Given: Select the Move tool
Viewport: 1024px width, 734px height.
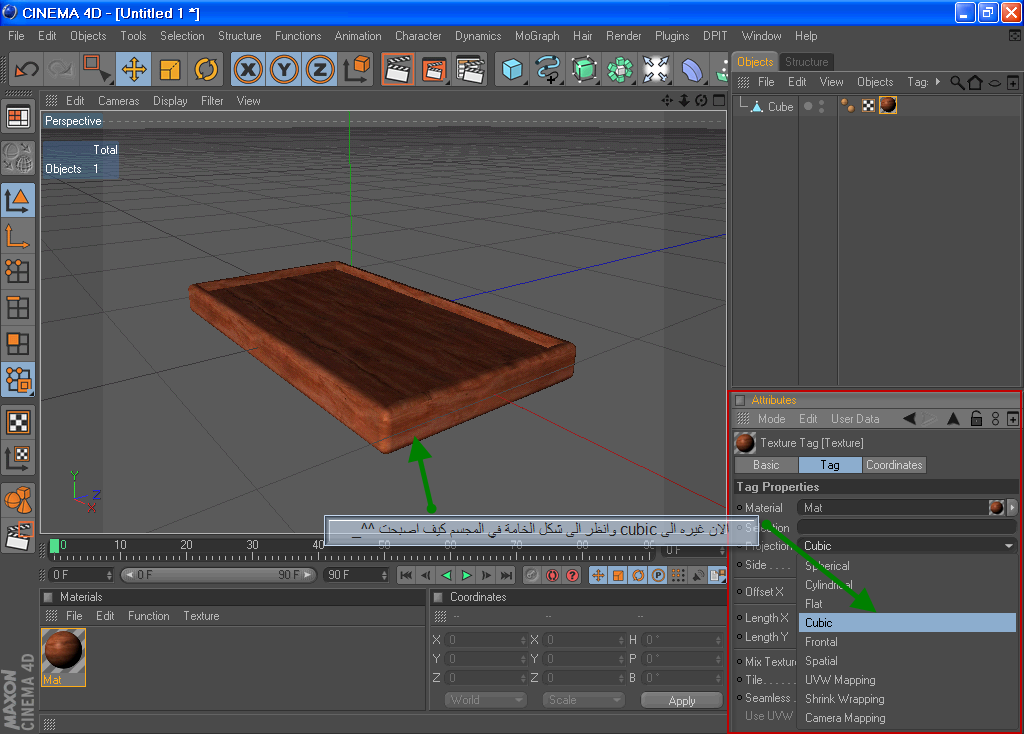Looking at the screenshot, I should click(x=134, y=69).
